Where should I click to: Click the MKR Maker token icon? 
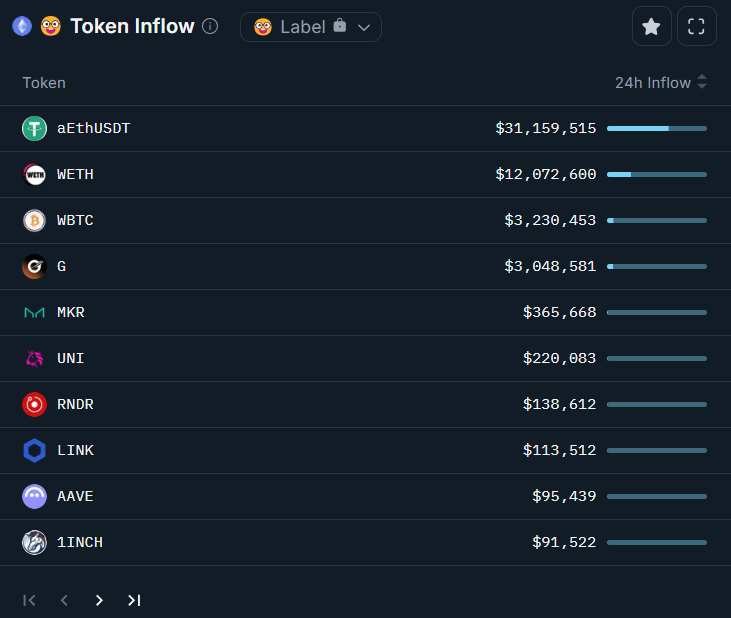[34, 313]
